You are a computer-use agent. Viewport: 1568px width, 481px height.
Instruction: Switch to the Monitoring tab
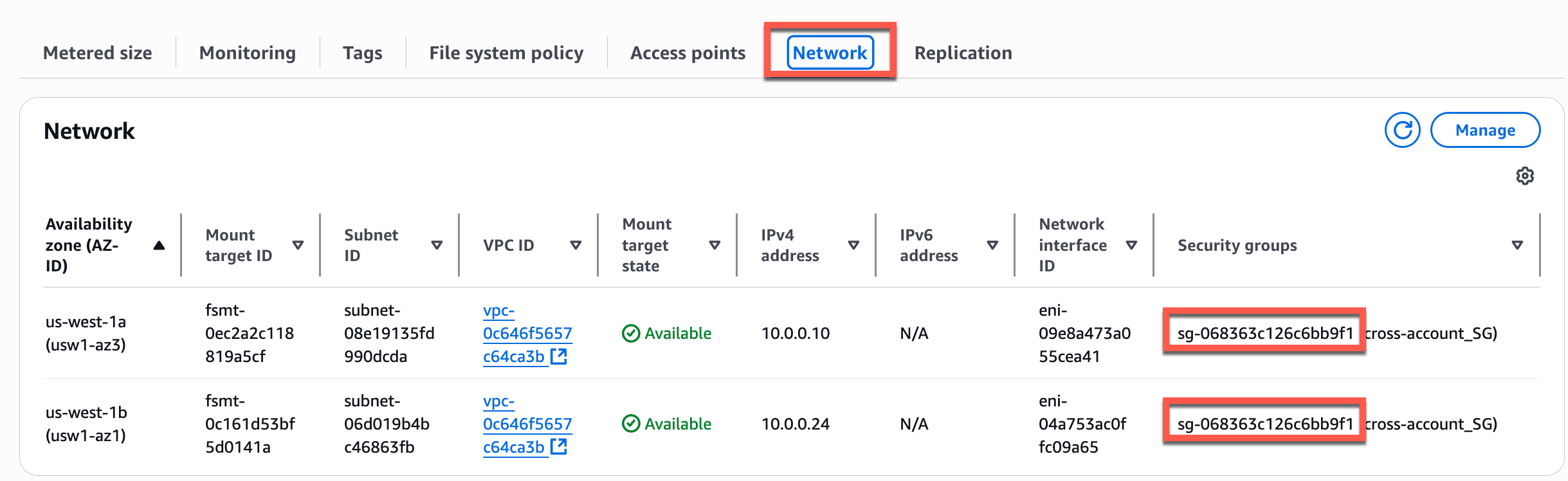point(248,53)
